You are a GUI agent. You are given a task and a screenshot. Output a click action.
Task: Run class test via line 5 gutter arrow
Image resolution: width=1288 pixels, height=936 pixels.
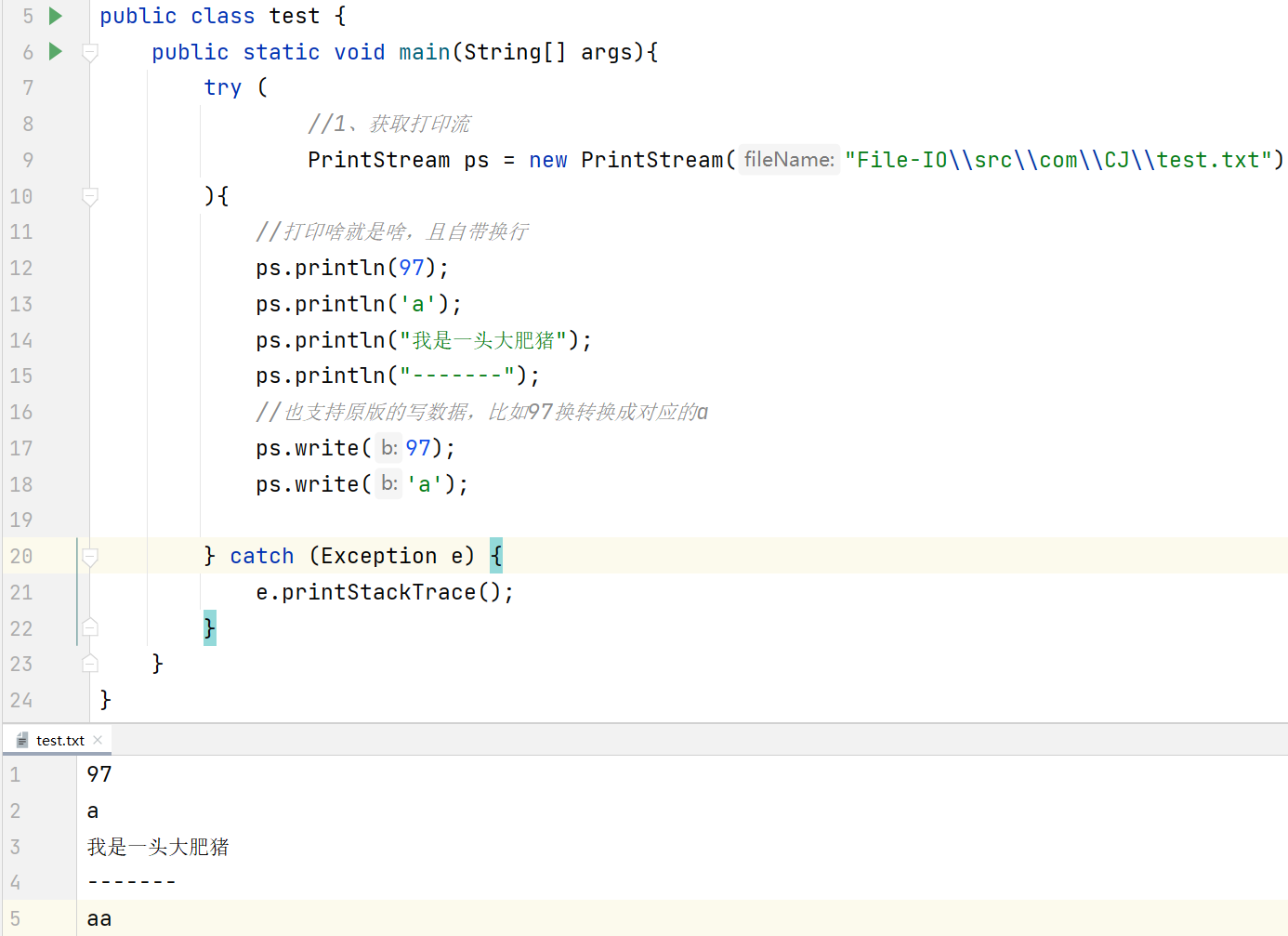(56, 16)
